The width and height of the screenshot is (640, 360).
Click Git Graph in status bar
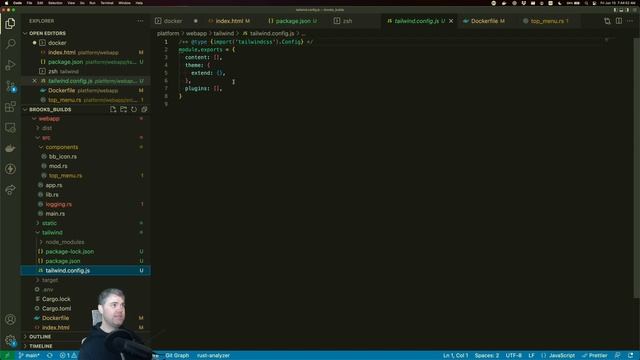pyautogui.click(x=177, y=356)
